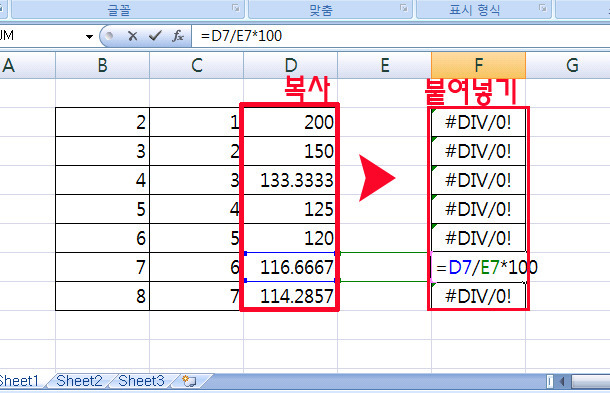Select the cell containing 116.6667
Viewport: 610px width, 393px height.
click(x=290, y=267)
